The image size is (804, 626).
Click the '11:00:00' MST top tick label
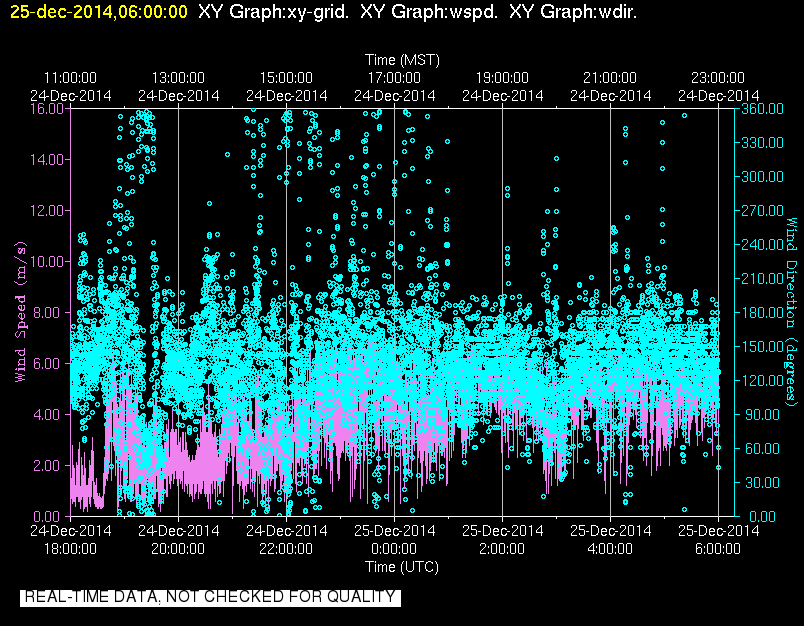(70, 78)
